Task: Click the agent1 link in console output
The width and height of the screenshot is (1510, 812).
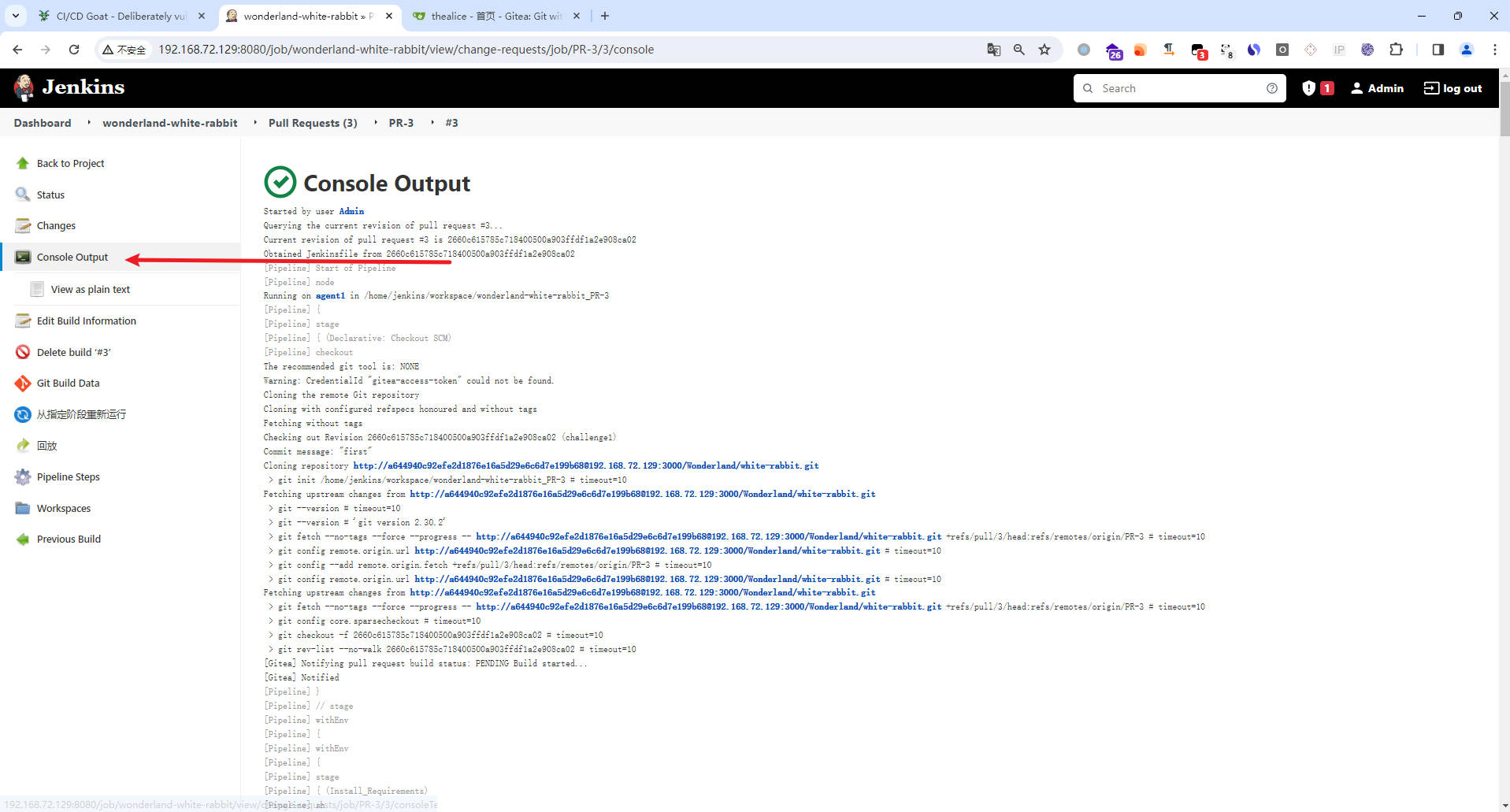Action: click(330, 295)
